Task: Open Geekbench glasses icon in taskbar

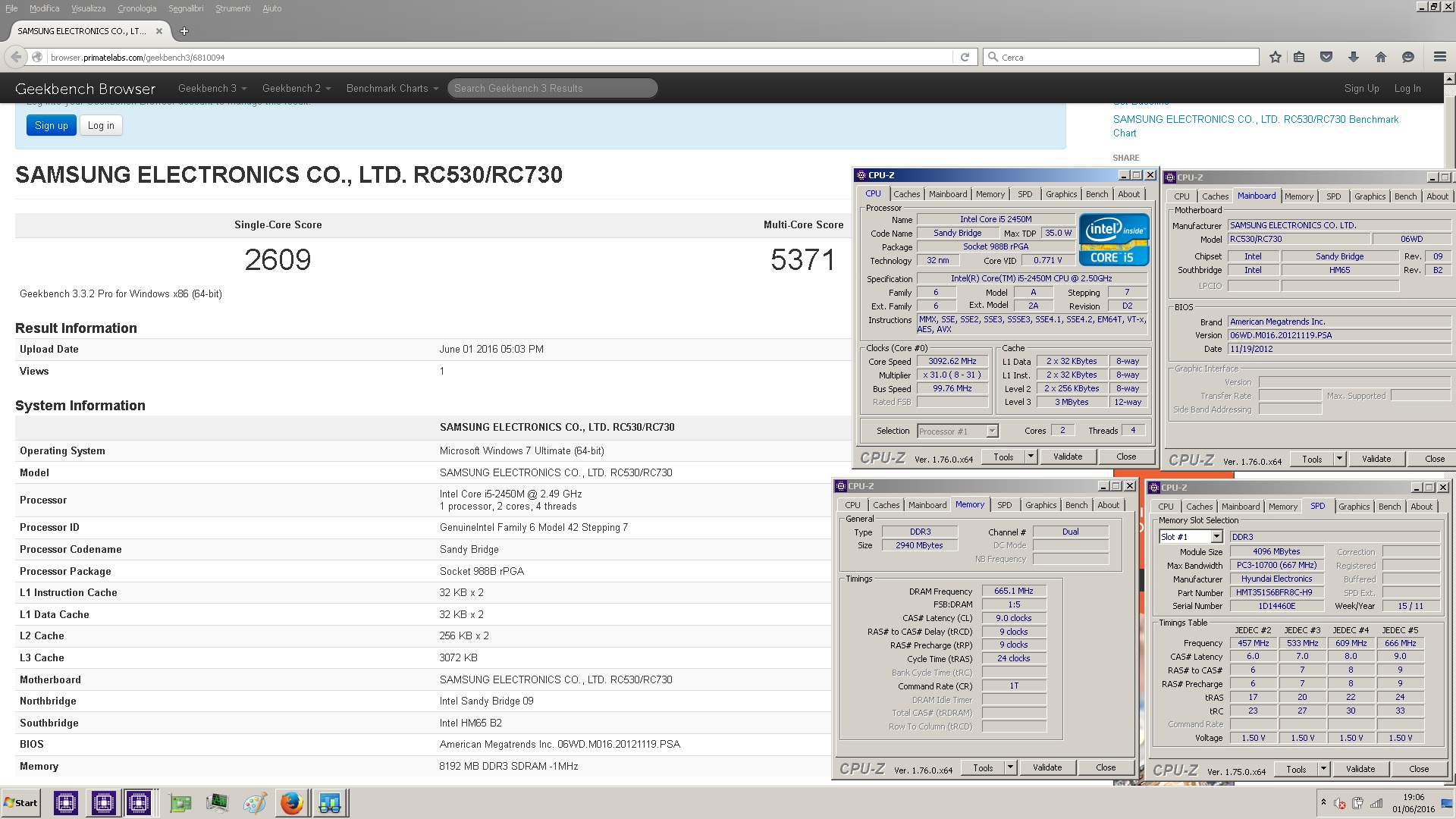Action: [x=330, y=802]
